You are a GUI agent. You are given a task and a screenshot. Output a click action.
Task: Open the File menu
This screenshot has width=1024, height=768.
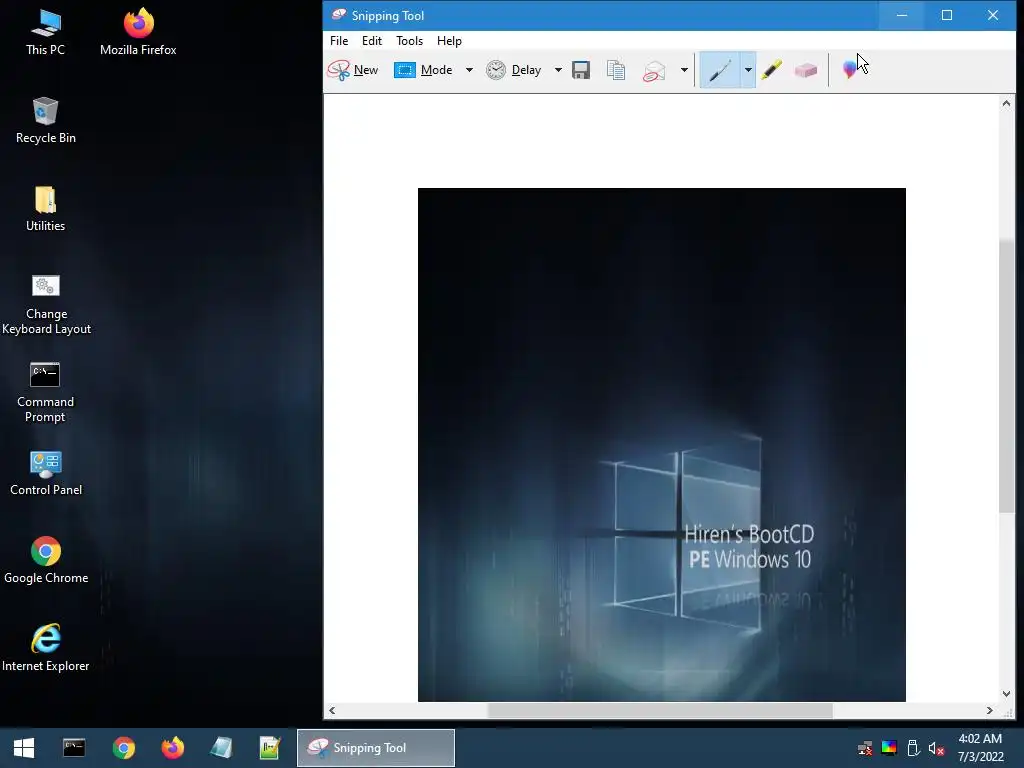339,40
